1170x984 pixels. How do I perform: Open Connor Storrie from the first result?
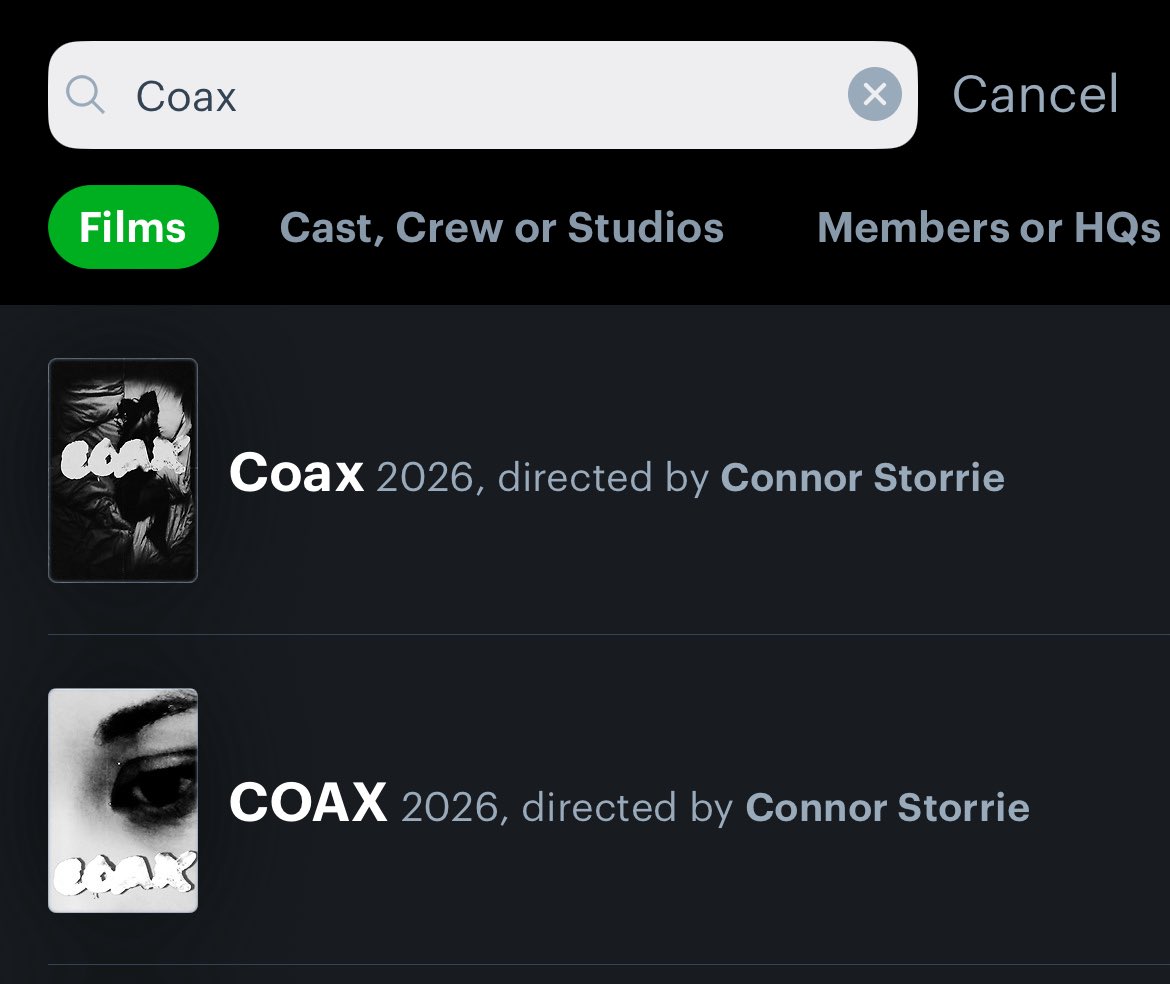862,477
